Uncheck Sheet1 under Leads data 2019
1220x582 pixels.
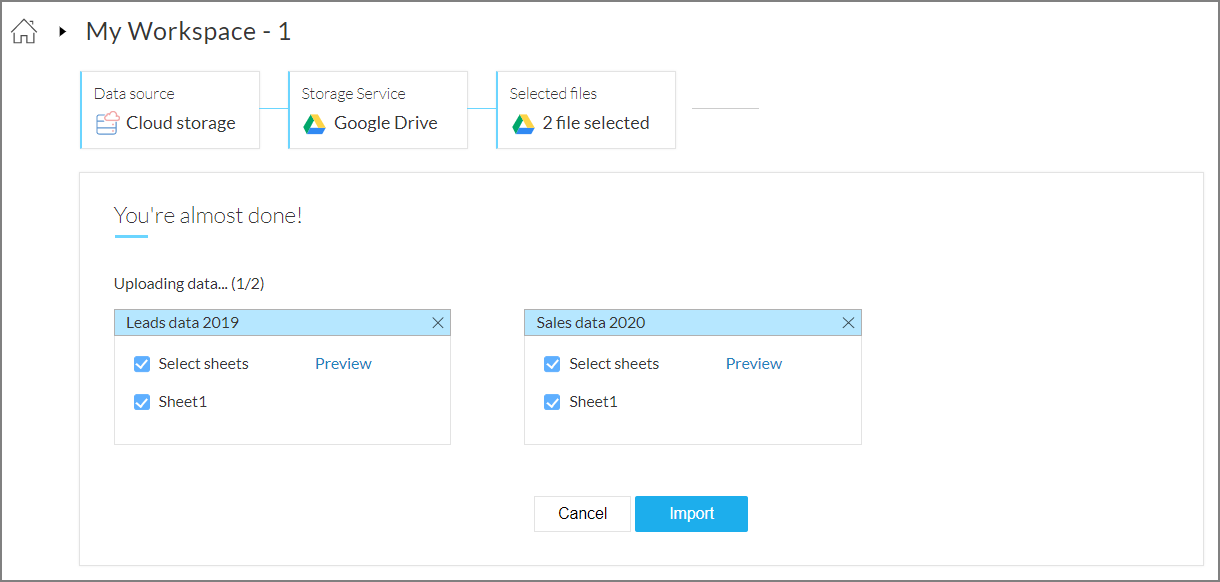[x=142, y=402]
